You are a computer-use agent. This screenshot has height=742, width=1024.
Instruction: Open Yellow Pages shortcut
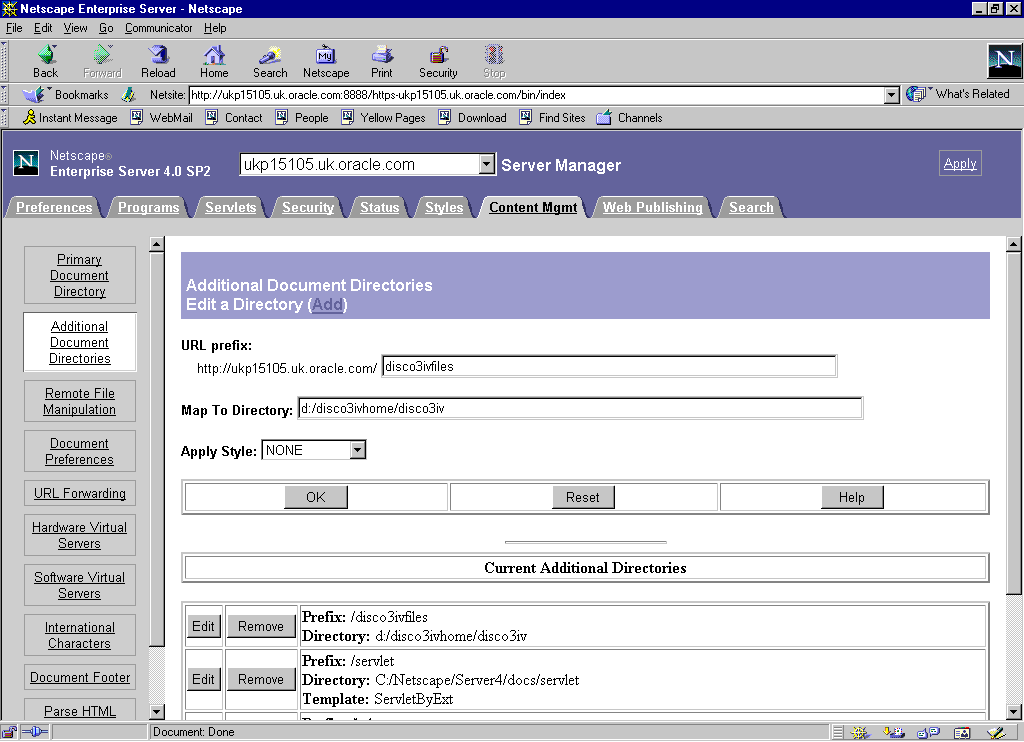[x=383, y=118]
